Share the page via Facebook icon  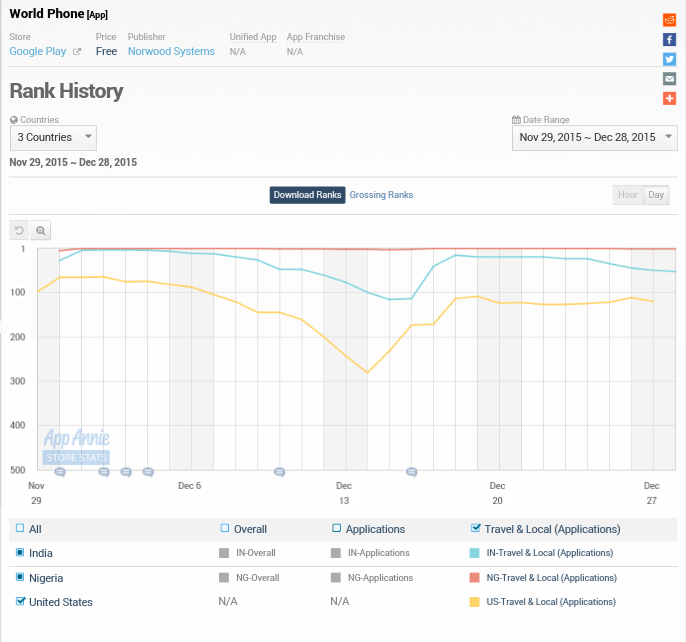point(669,39)
